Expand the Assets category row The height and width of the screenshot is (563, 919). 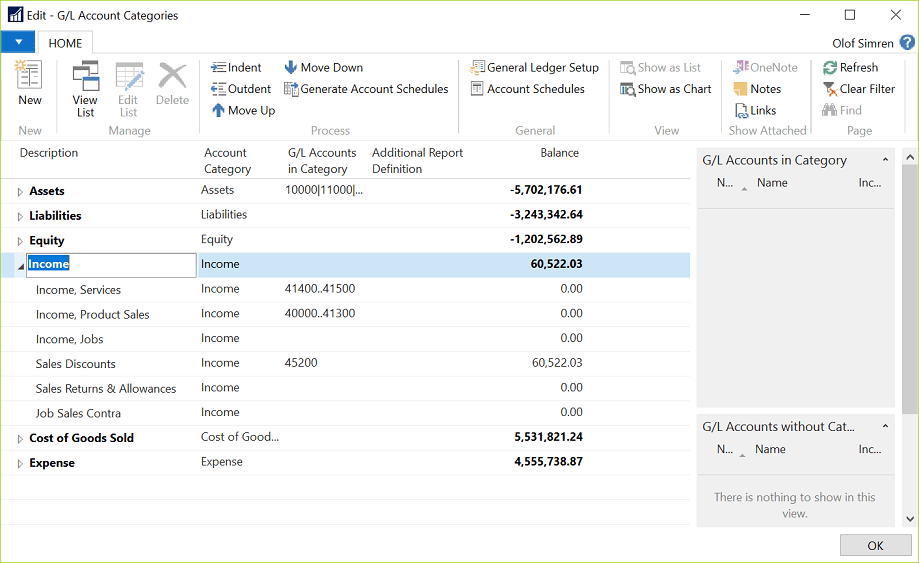point(20,191)
